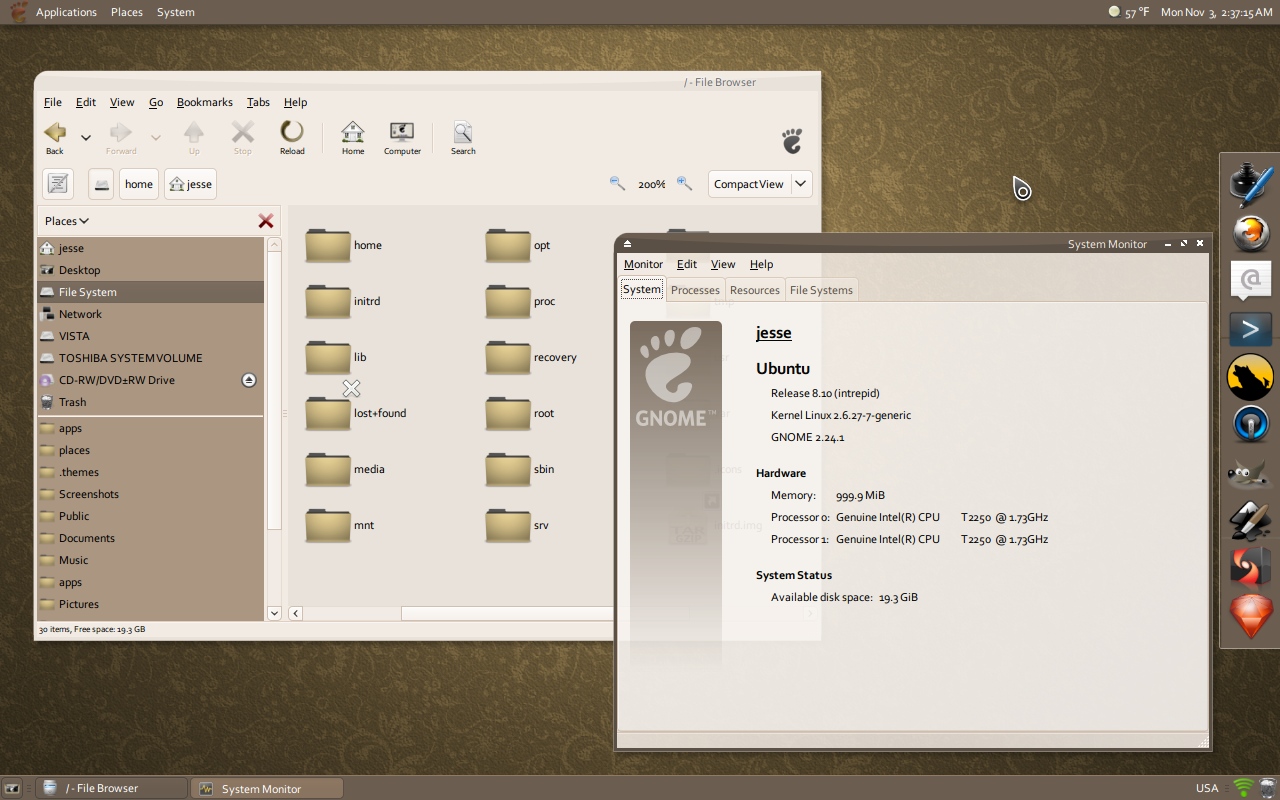Launch the red gem dock icon
This screenshot has height=800, width=1280.
1250,617
